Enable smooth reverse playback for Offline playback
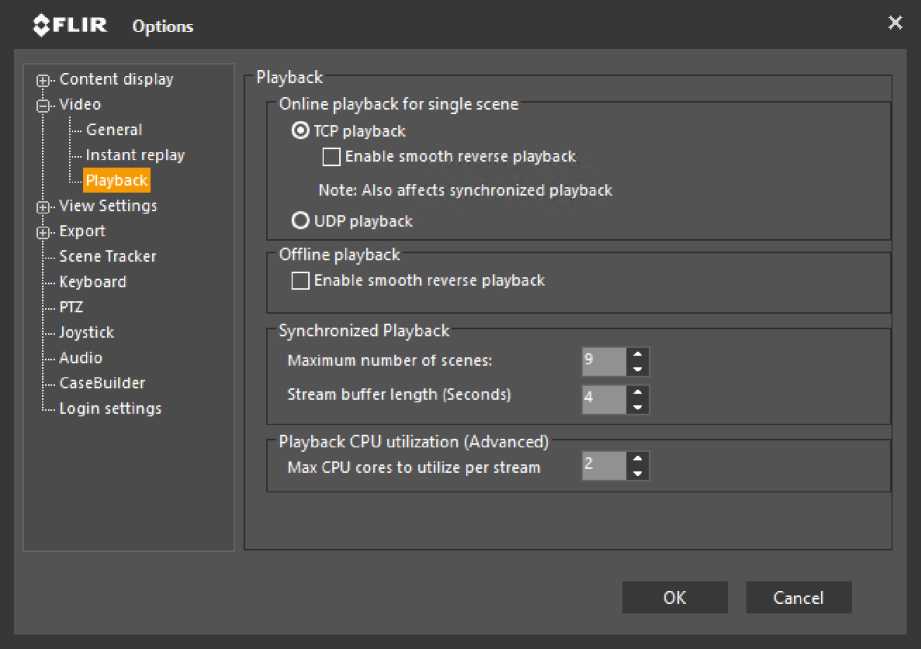The width and height of the screenshot is (921, 649). pos(300,281)
